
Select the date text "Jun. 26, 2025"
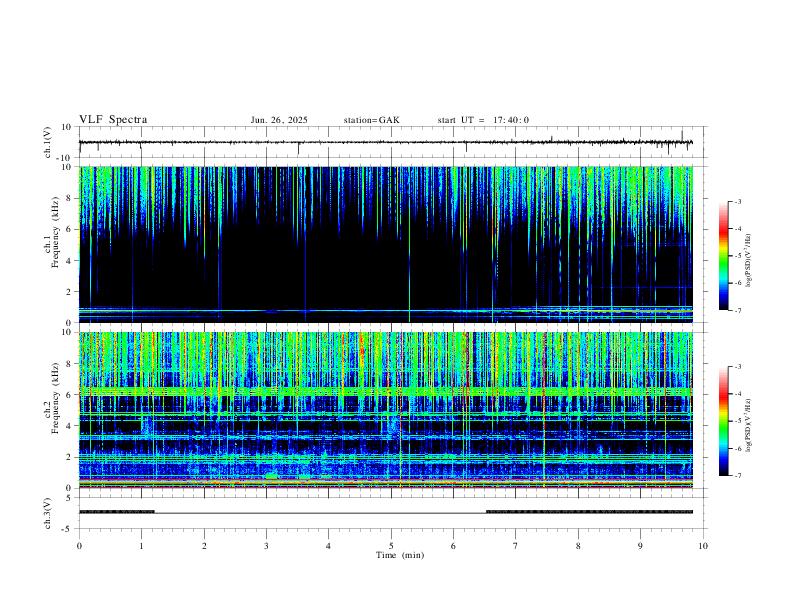(x=279, y=120)
